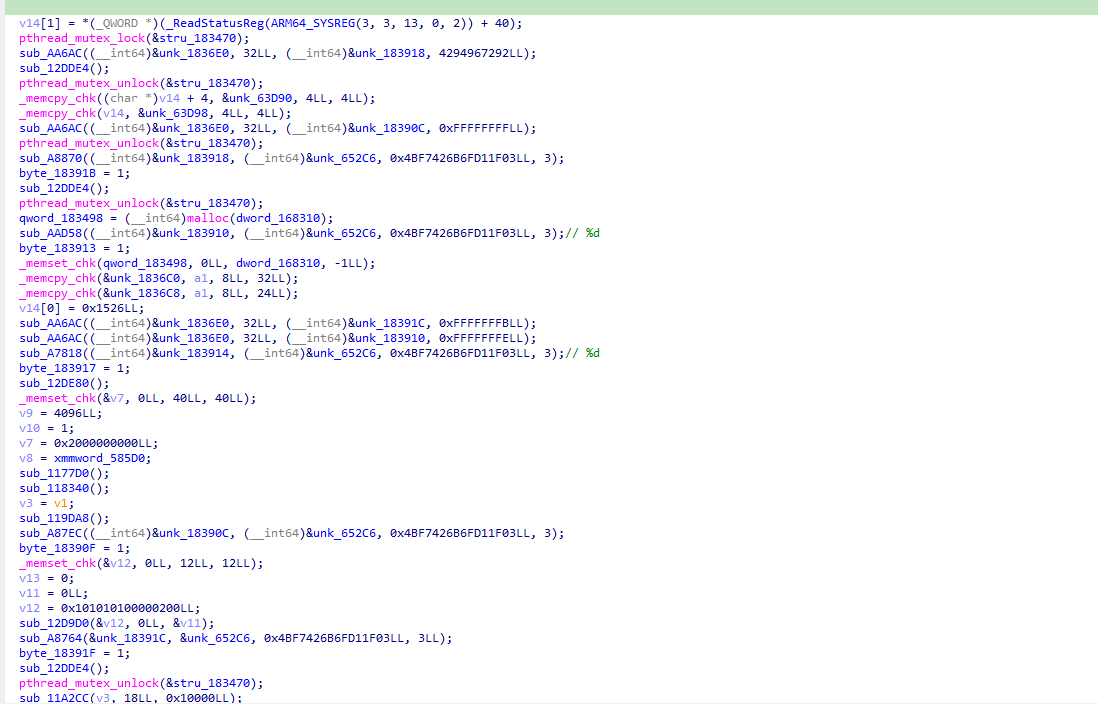Open function sub_A87EC

pyautogui.click(x=50, y=533)
